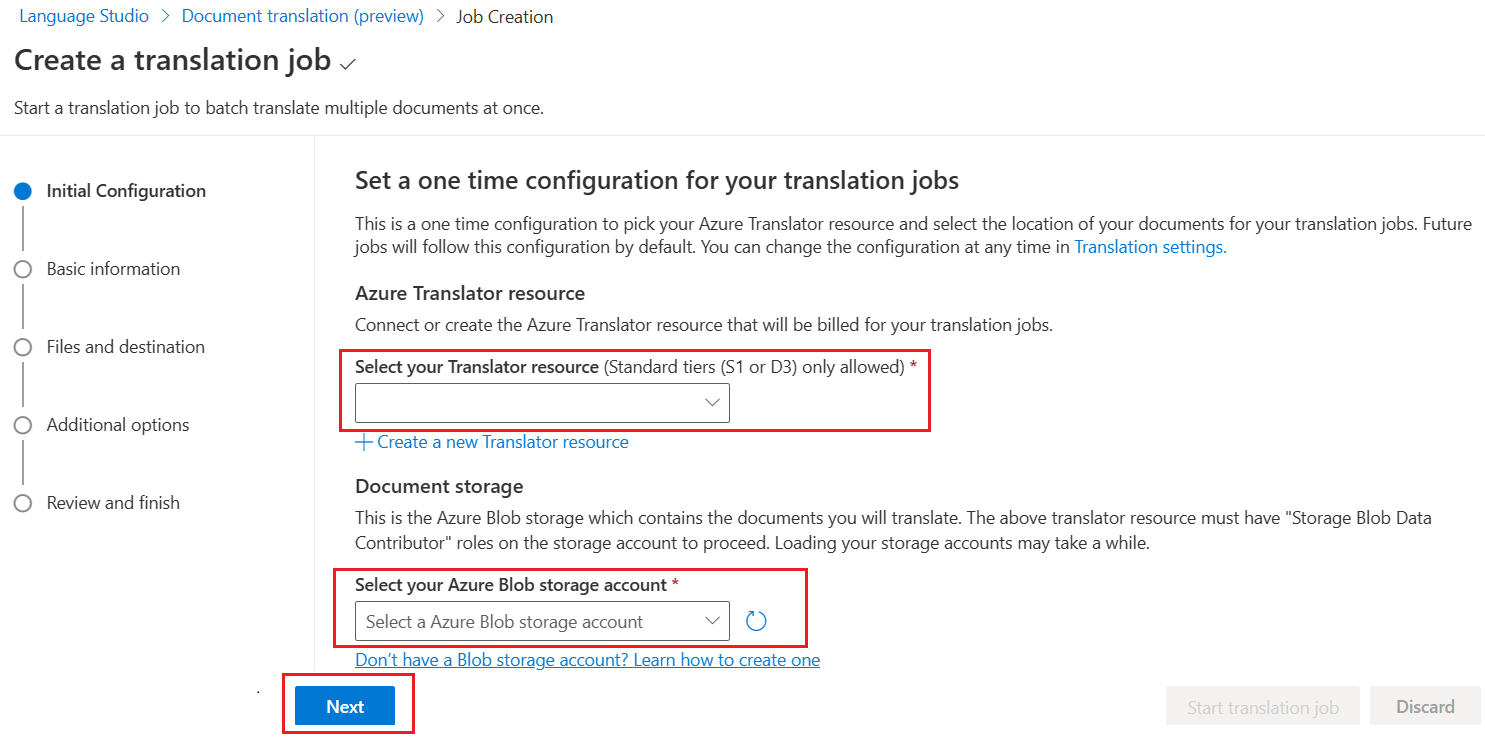This screenshot has width=1485, height=739.
Task: Click the circle next to Additional options step
Action: click(x=23, y=424)
